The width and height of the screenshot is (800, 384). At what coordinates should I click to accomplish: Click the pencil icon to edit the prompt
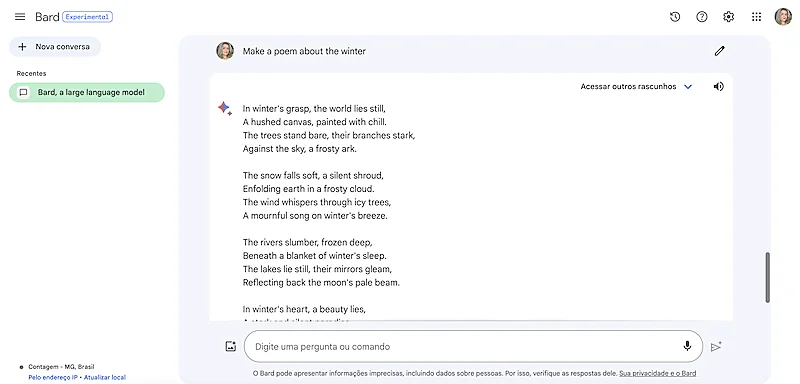(x=719, y=51)
